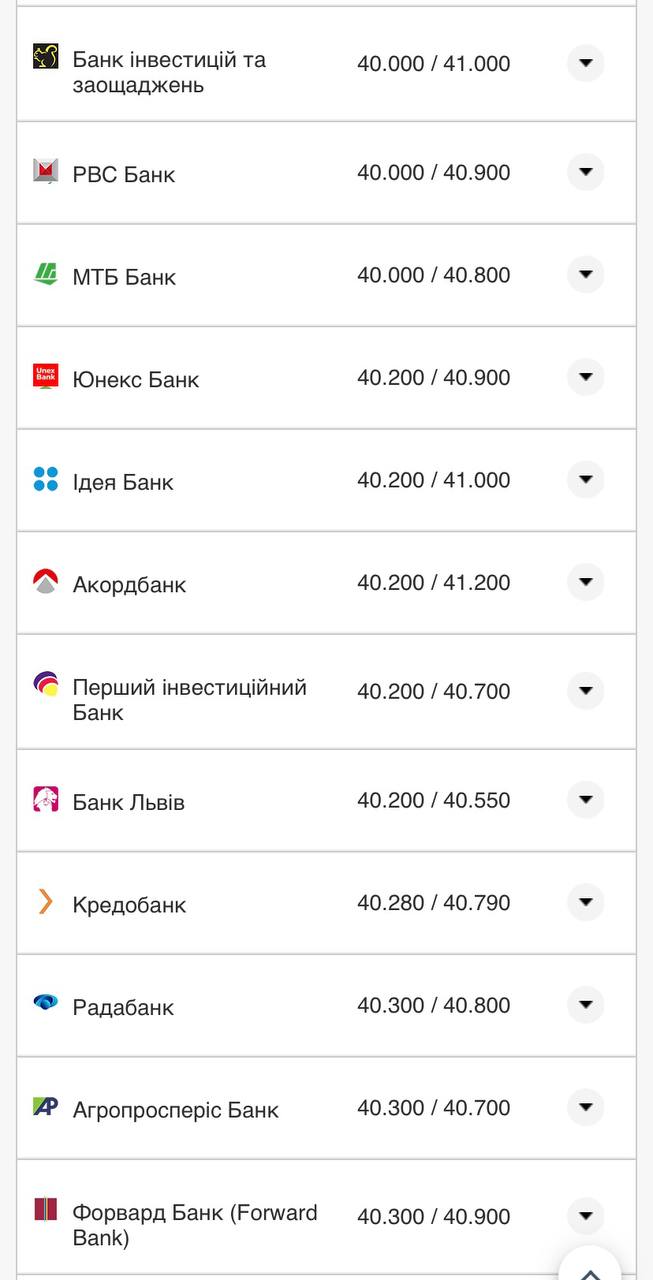Expand Перший інвестиційний Банк details

pos(586,691)
